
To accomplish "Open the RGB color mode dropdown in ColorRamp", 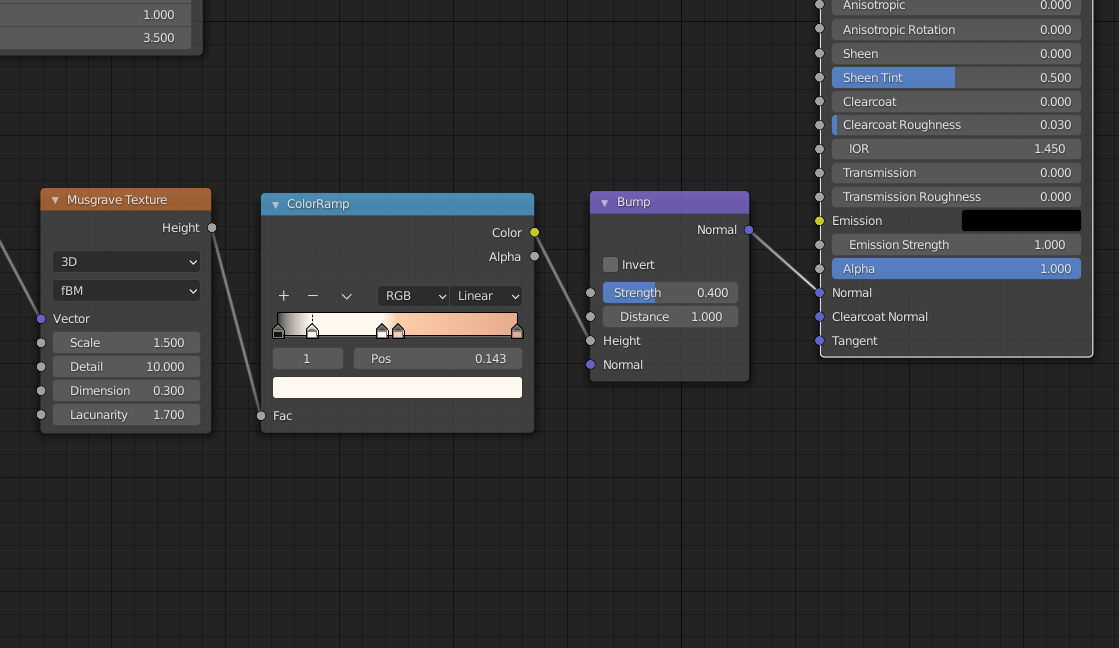I will tap(413, 296).
